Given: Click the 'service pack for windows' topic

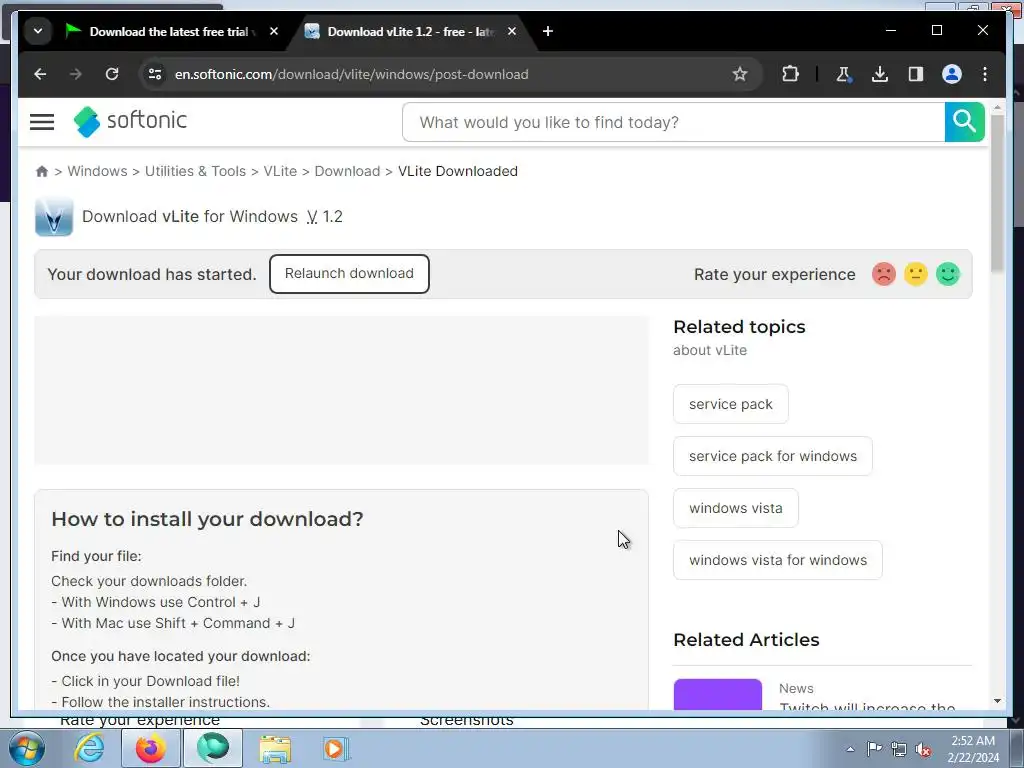Looking at the screenshot, I should pos(773,456).
